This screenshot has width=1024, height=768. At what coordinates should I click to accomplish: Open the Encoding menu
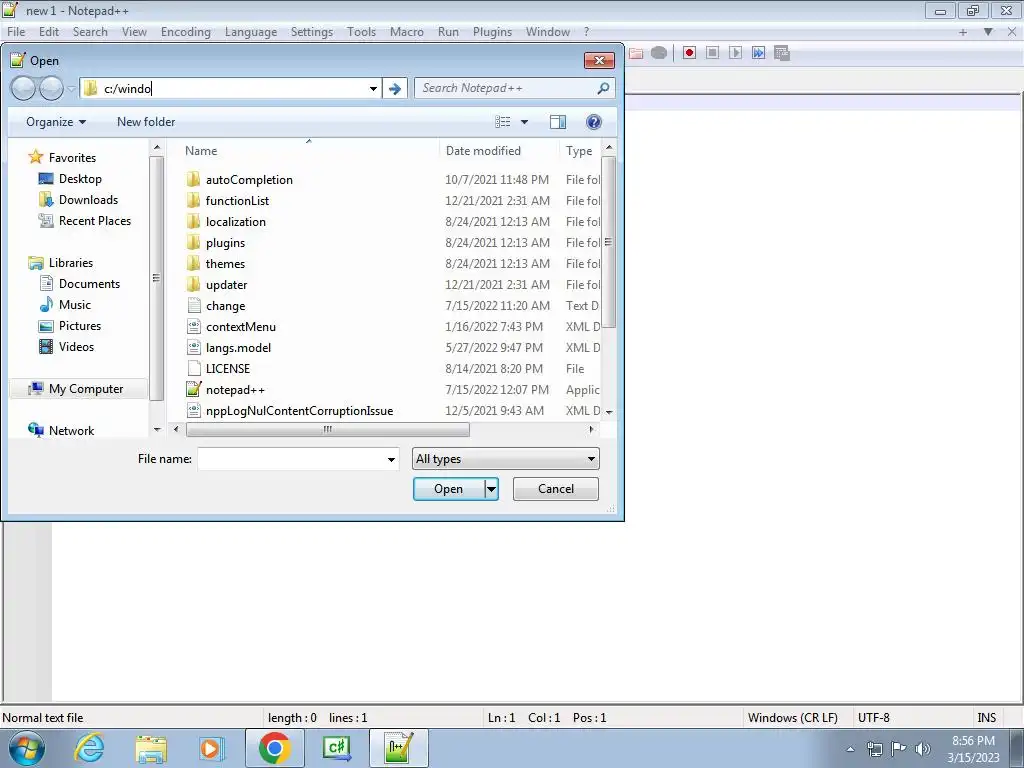pyautogui.click(x=185, y=32)
